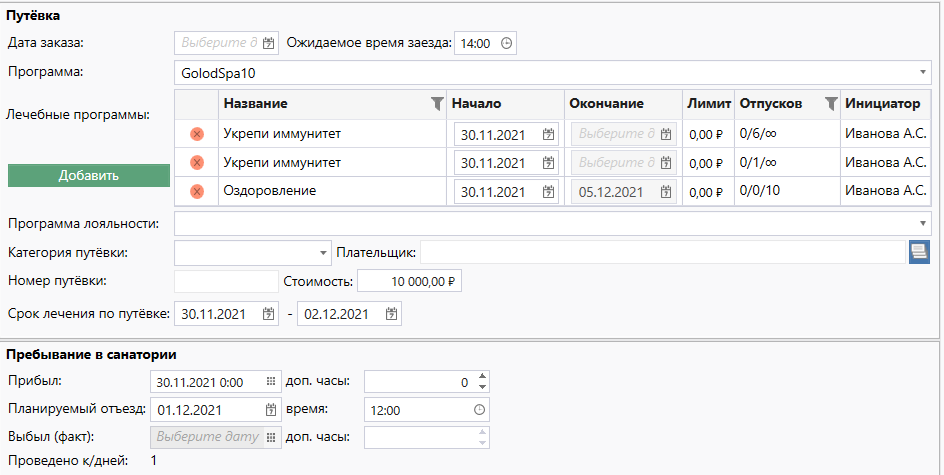
Task: Expand the Программа dropdown GolodSpa10
Action: pos(922,73)
